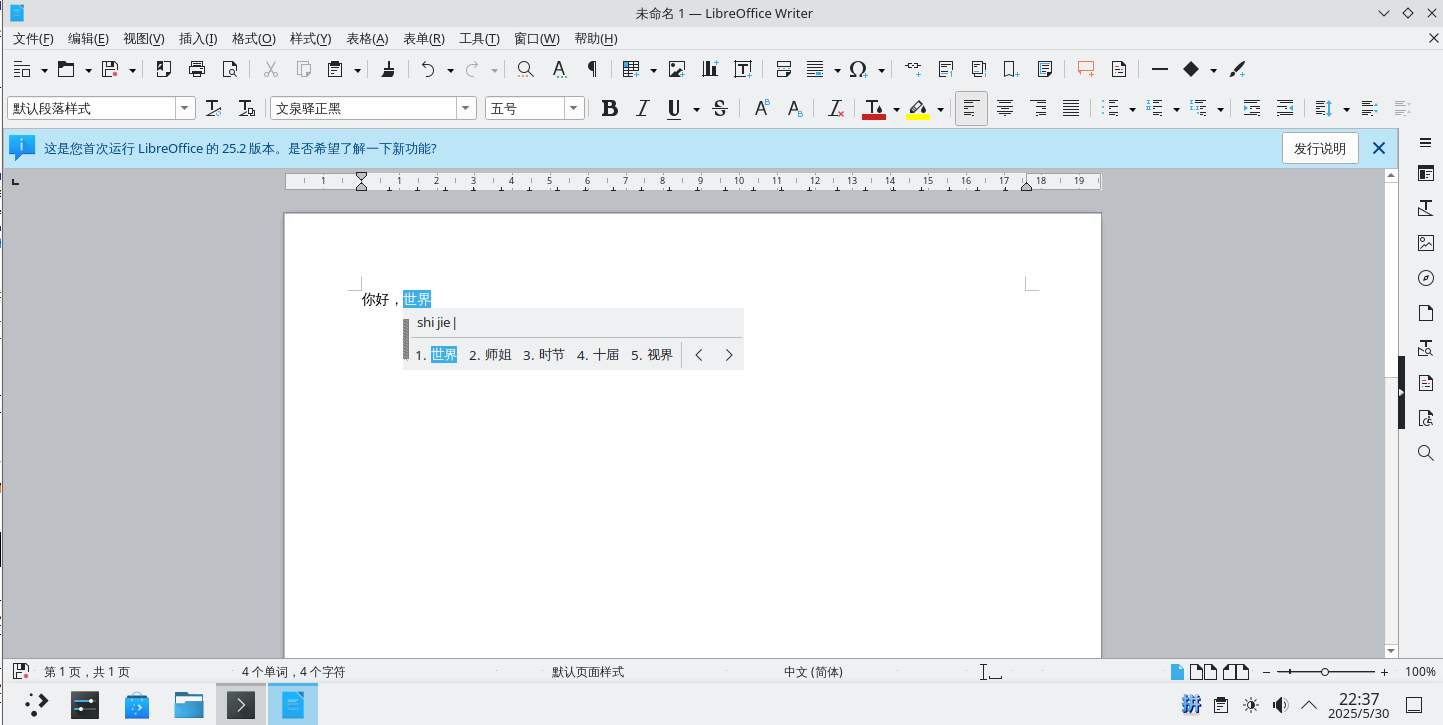Viewport: 1443px width, 725px height.
Task: Toggle Italic formatting
Action: click(x=642, y=108)
